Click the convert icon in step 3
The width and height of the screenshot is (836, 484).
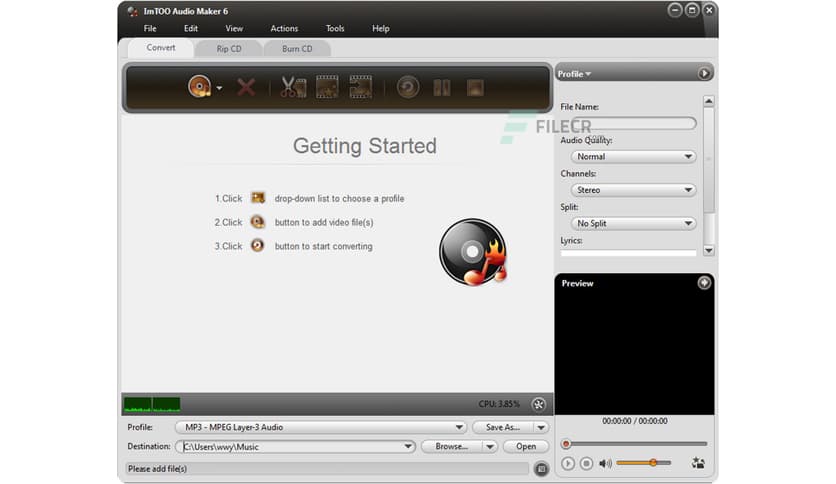coord(258,245)
